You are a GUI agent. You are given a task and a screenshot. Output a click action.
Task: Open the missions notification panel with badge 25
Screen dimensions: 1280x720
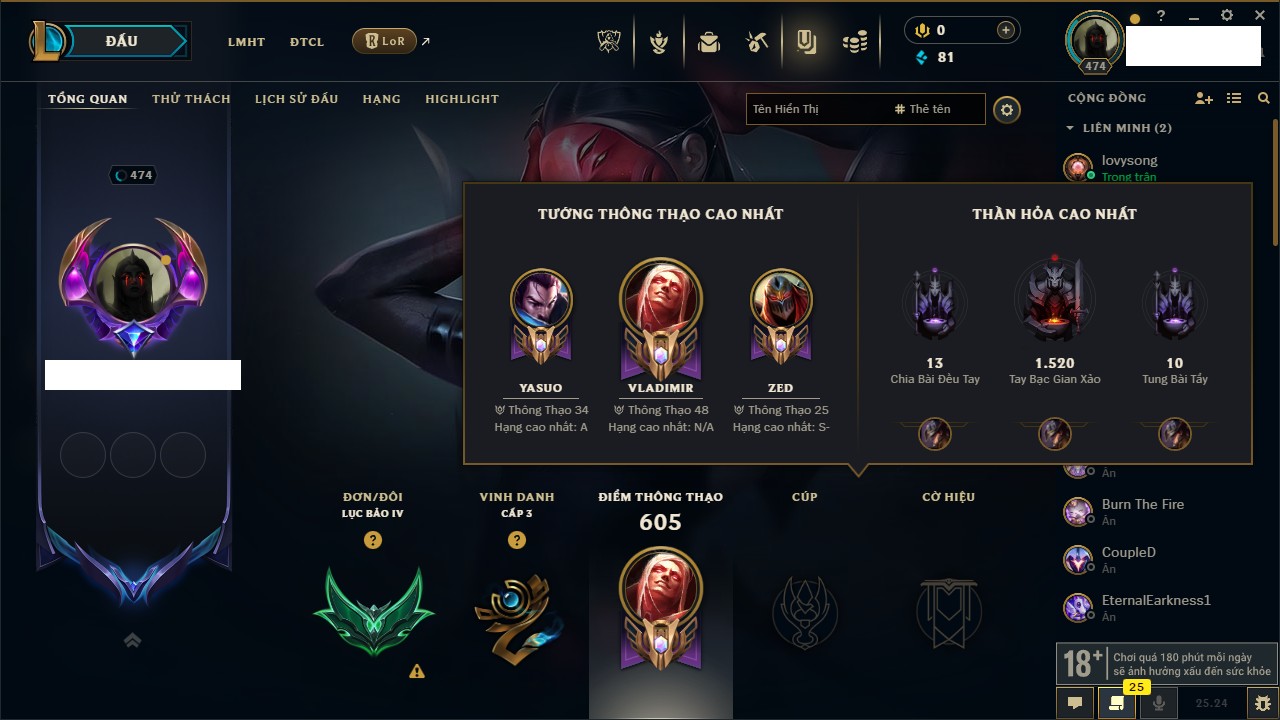[1117, 703]
